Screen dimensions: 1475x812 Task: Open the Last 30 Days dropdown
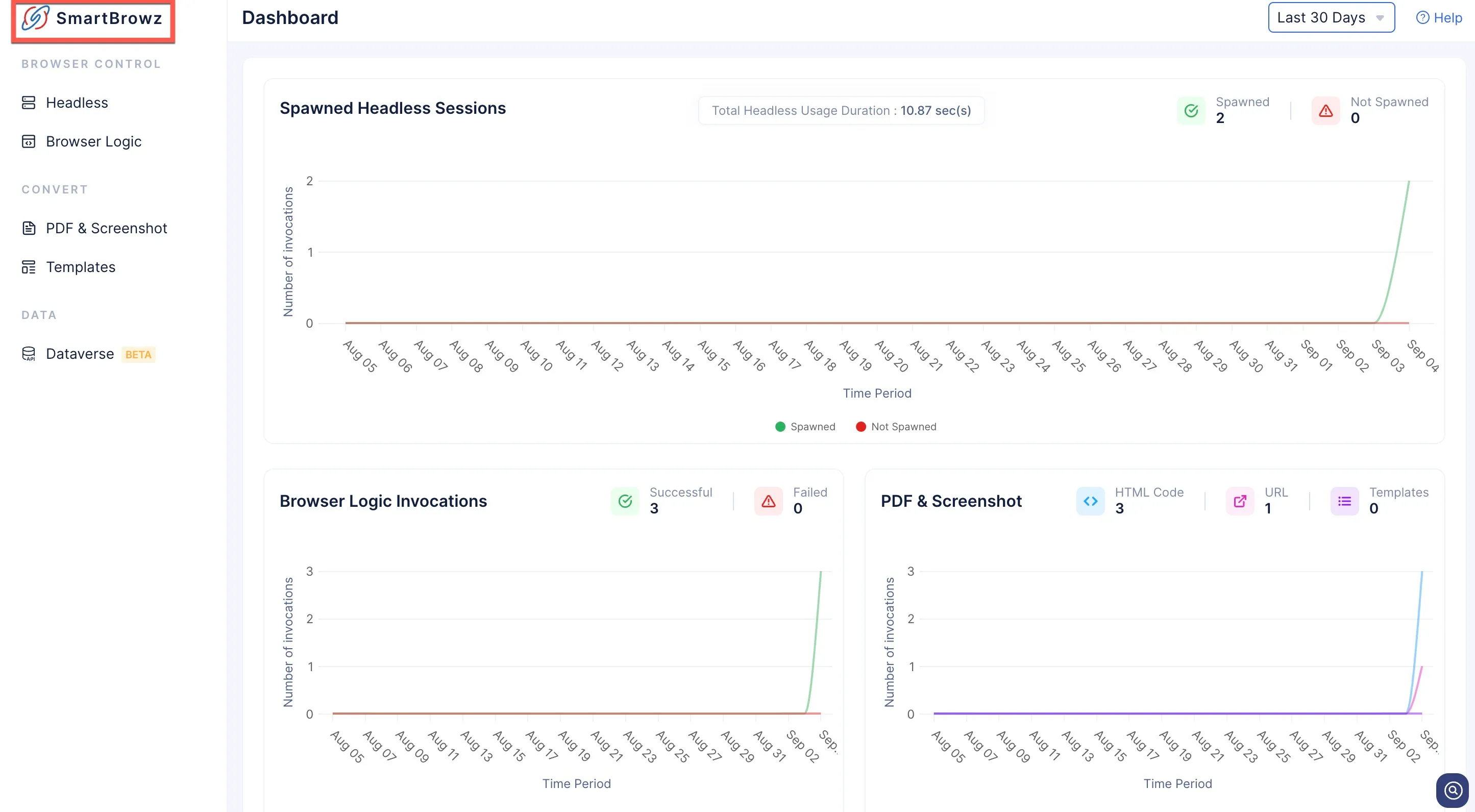coord(1331,18)
